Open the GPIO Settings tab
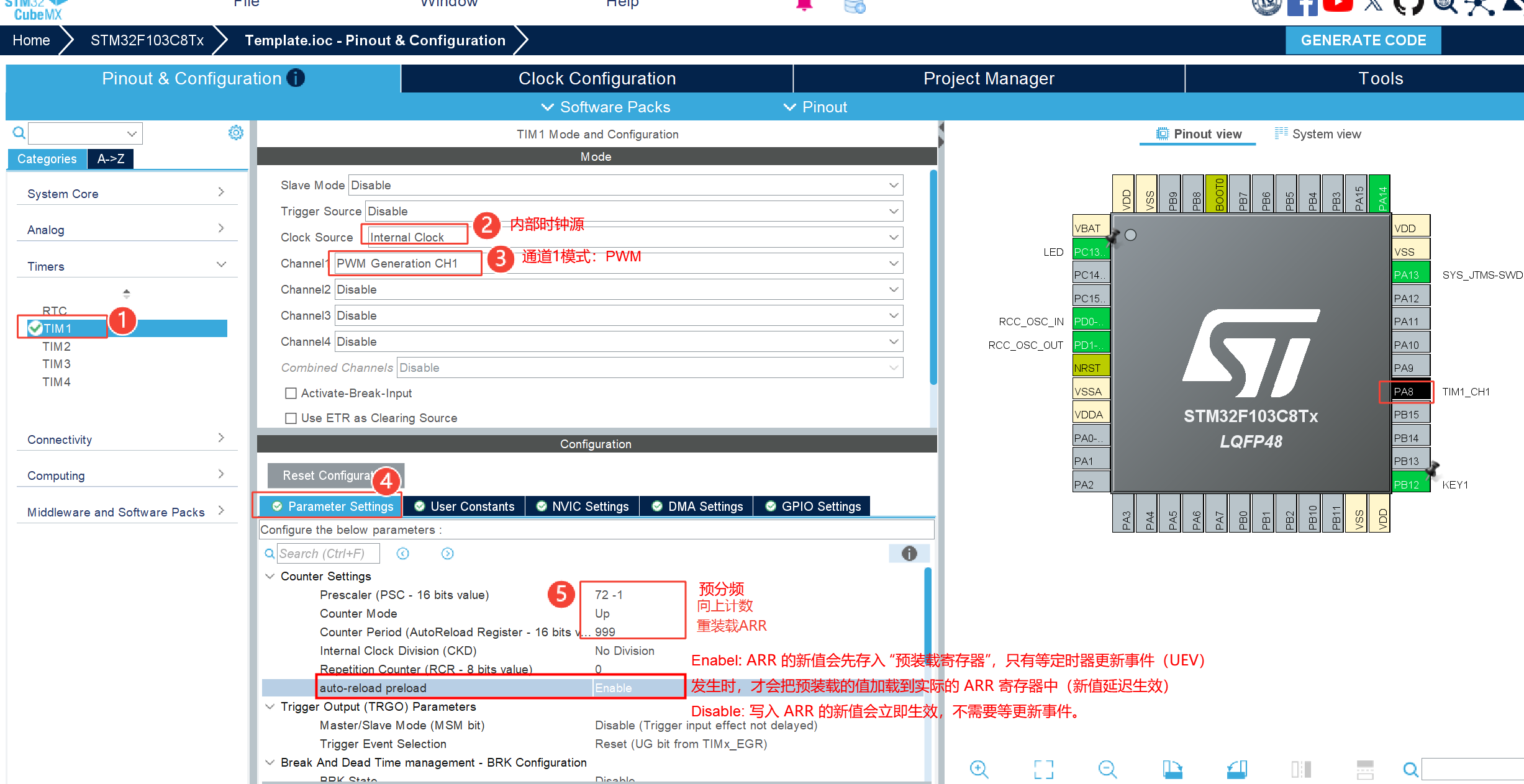Image resolution: width=1524 pixels, height=784 pixels. click(813, 507)
